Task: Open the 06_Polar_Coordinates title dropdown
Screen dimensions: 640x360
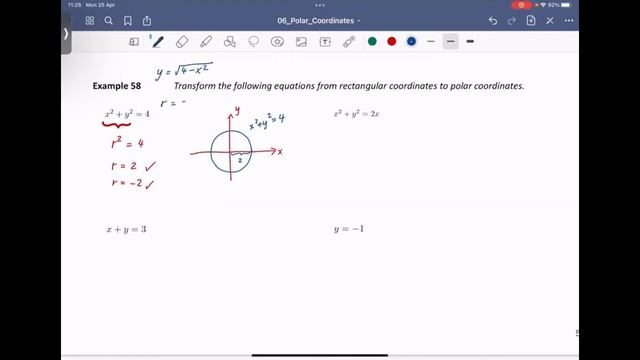Action: pyautogui.click(x=318, y=21)
